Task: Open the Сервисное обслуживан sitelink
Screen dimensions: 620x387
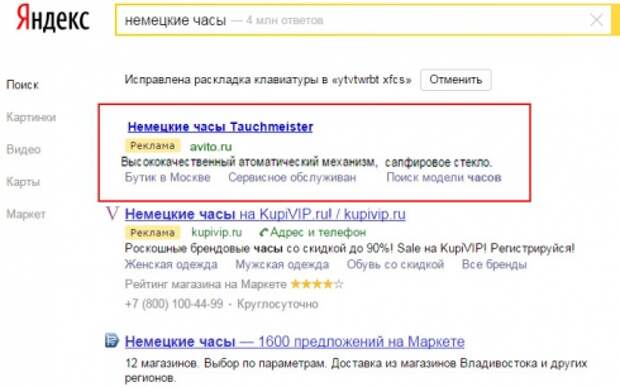Action: (x=292, y=177)
